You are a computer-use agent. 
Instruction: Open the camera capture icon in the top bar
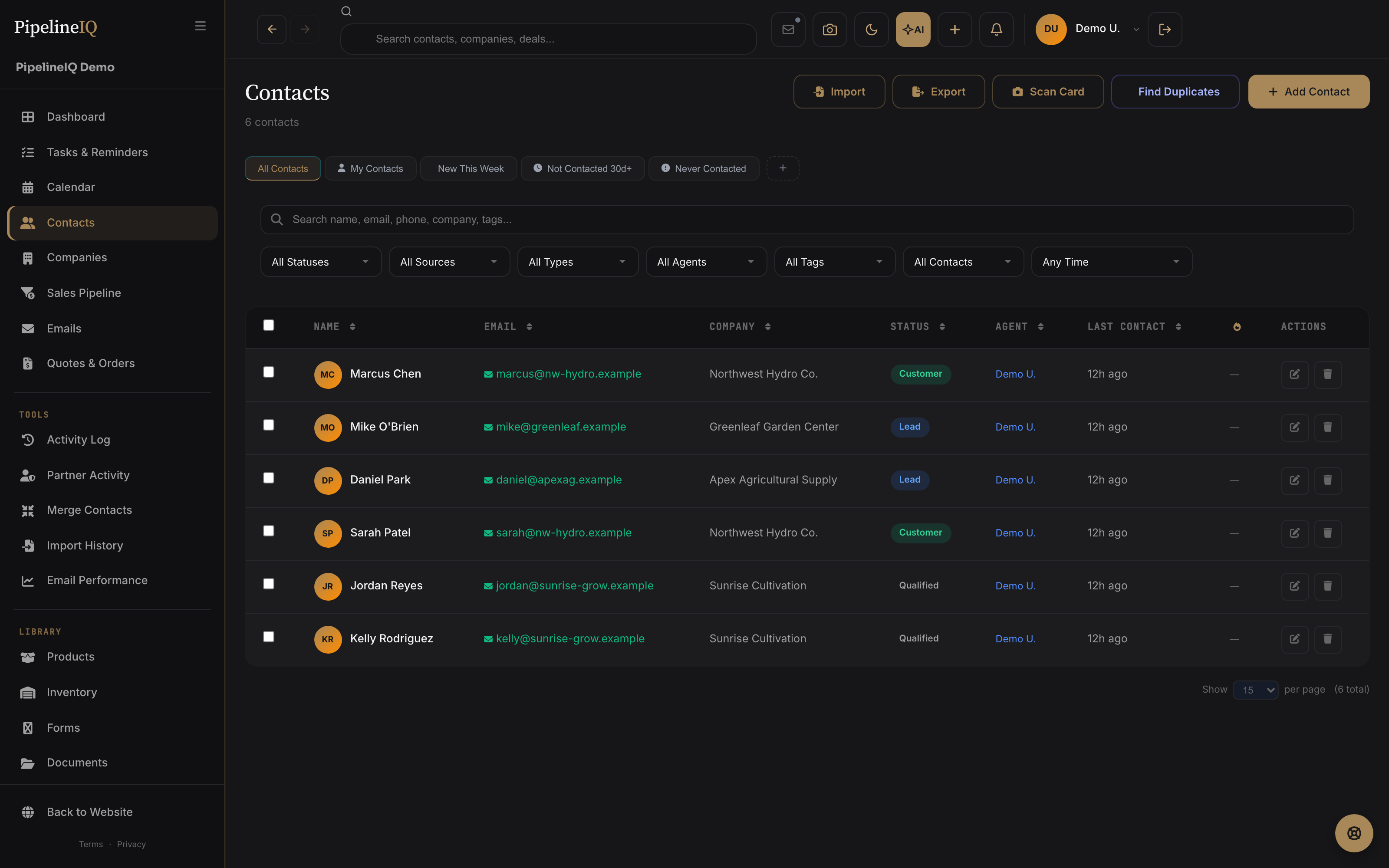pos(830,29)
